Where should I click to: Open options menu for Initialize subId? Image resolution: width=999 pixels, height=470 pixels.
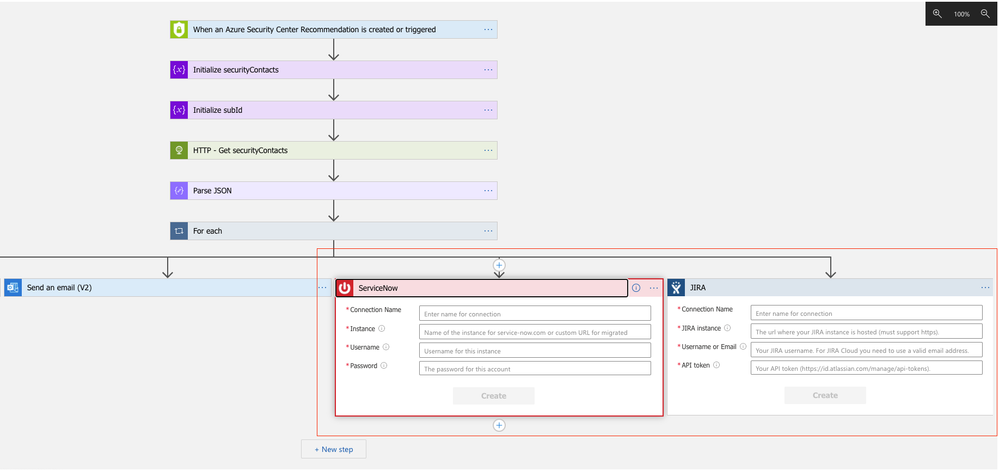click(488, 110)
